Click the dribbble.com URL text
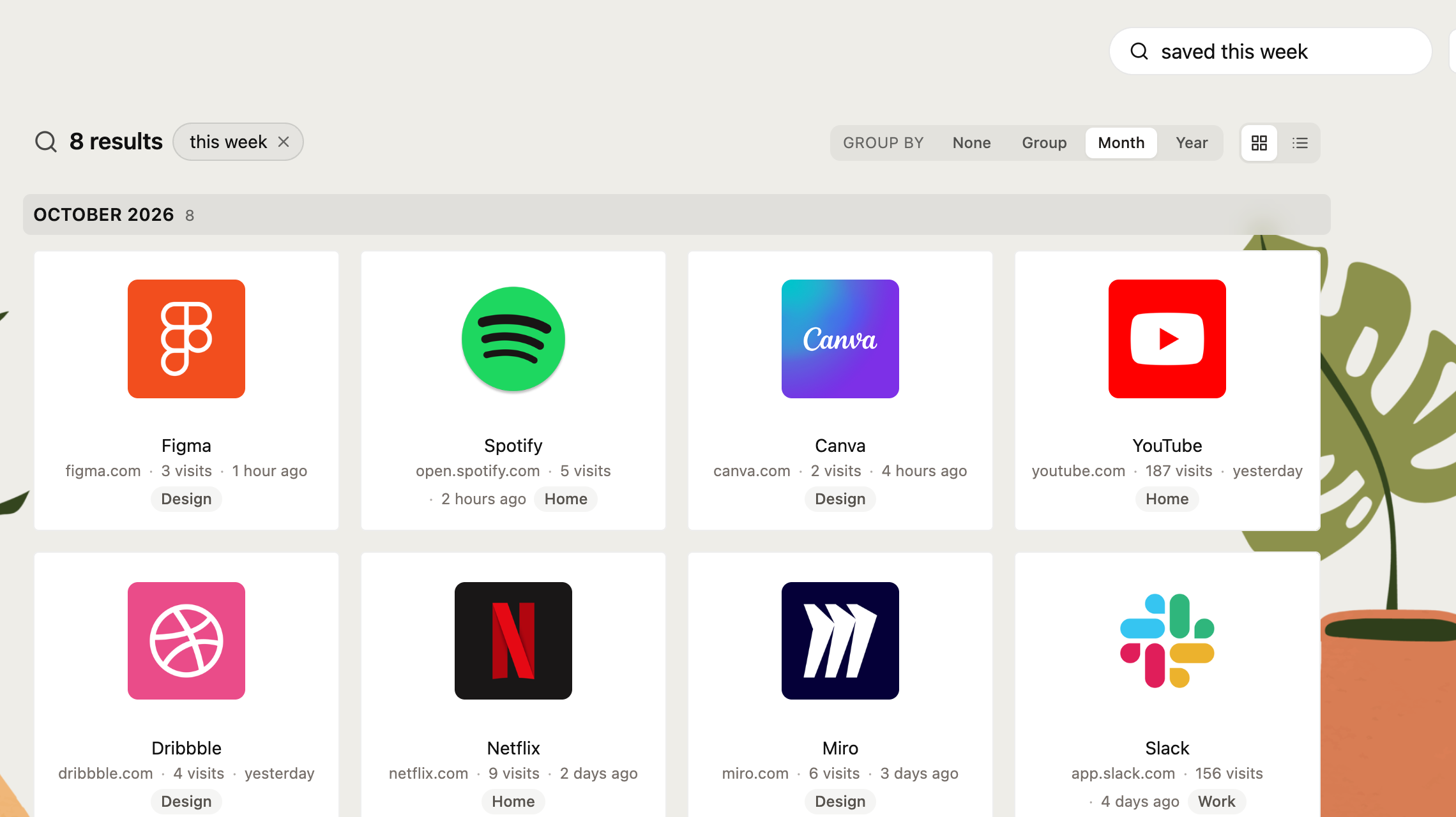The image size is (1456, 817). click(105, 774)
